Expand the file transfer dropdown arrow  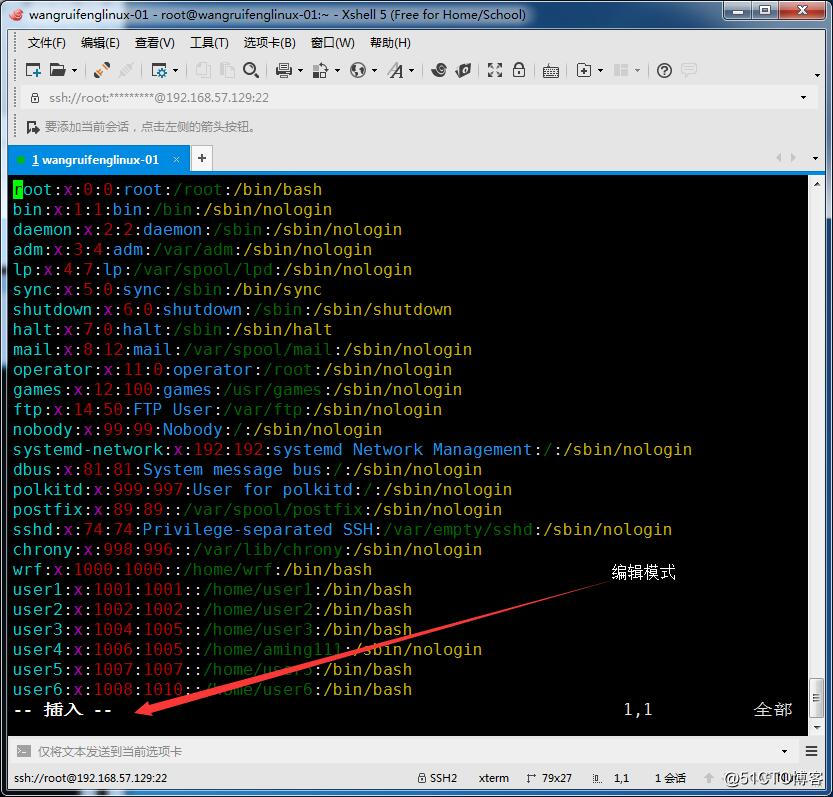click(x=337, y=71)
